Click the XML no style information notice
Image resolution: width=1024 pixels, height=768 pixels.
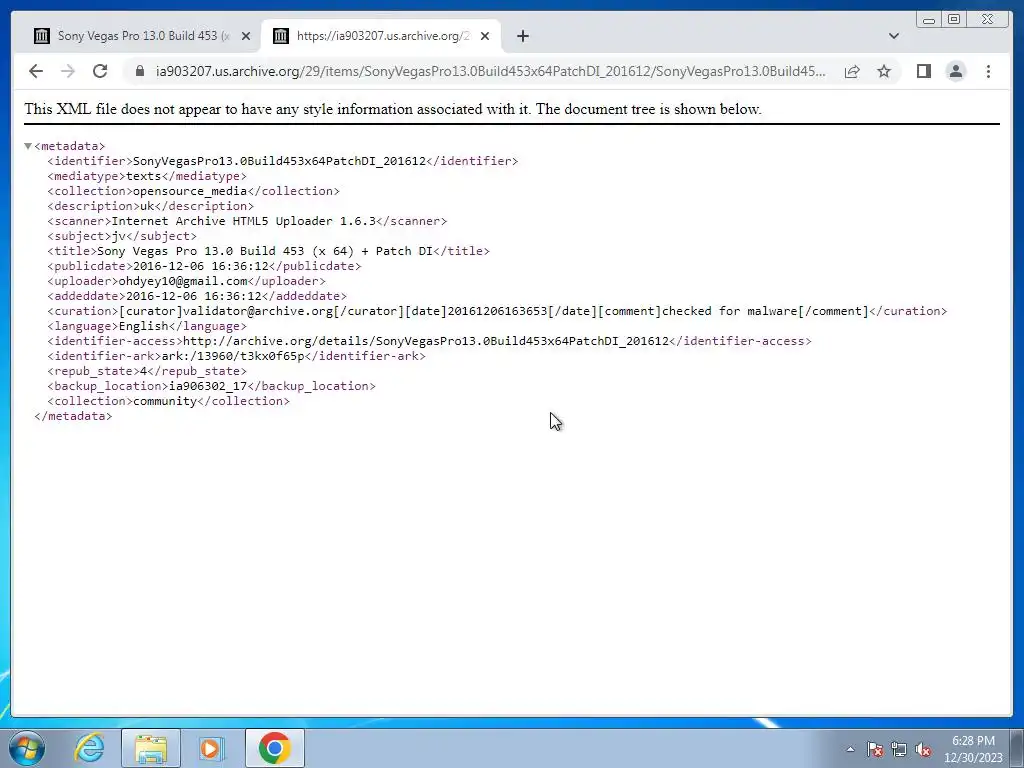coord(392,109)
